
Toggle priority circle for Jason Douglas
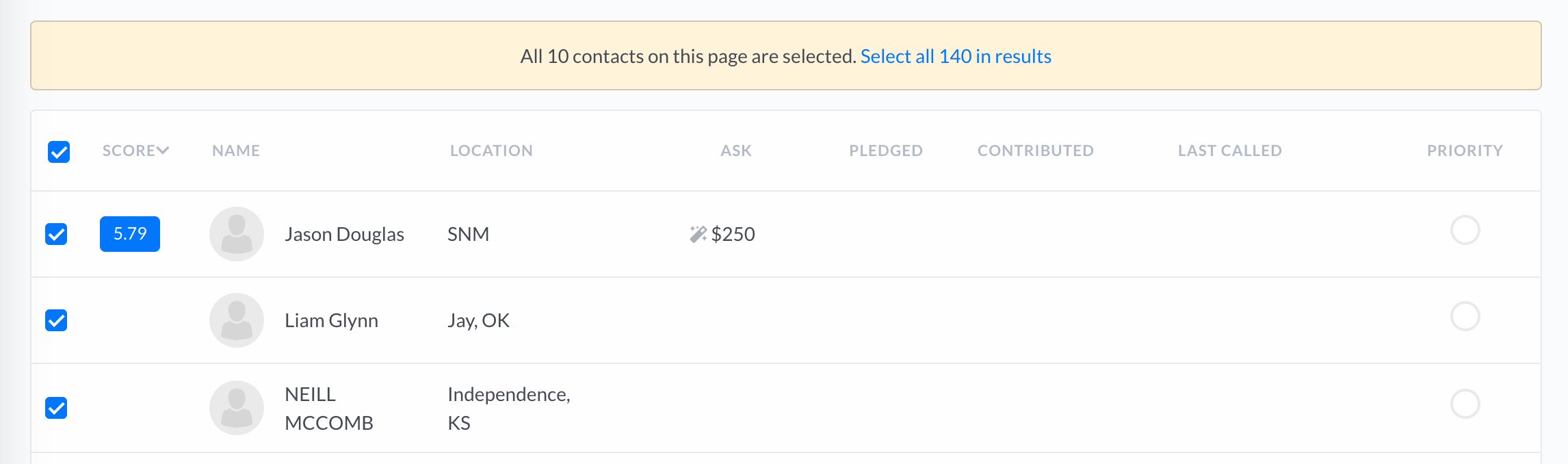coord(1465,230)
